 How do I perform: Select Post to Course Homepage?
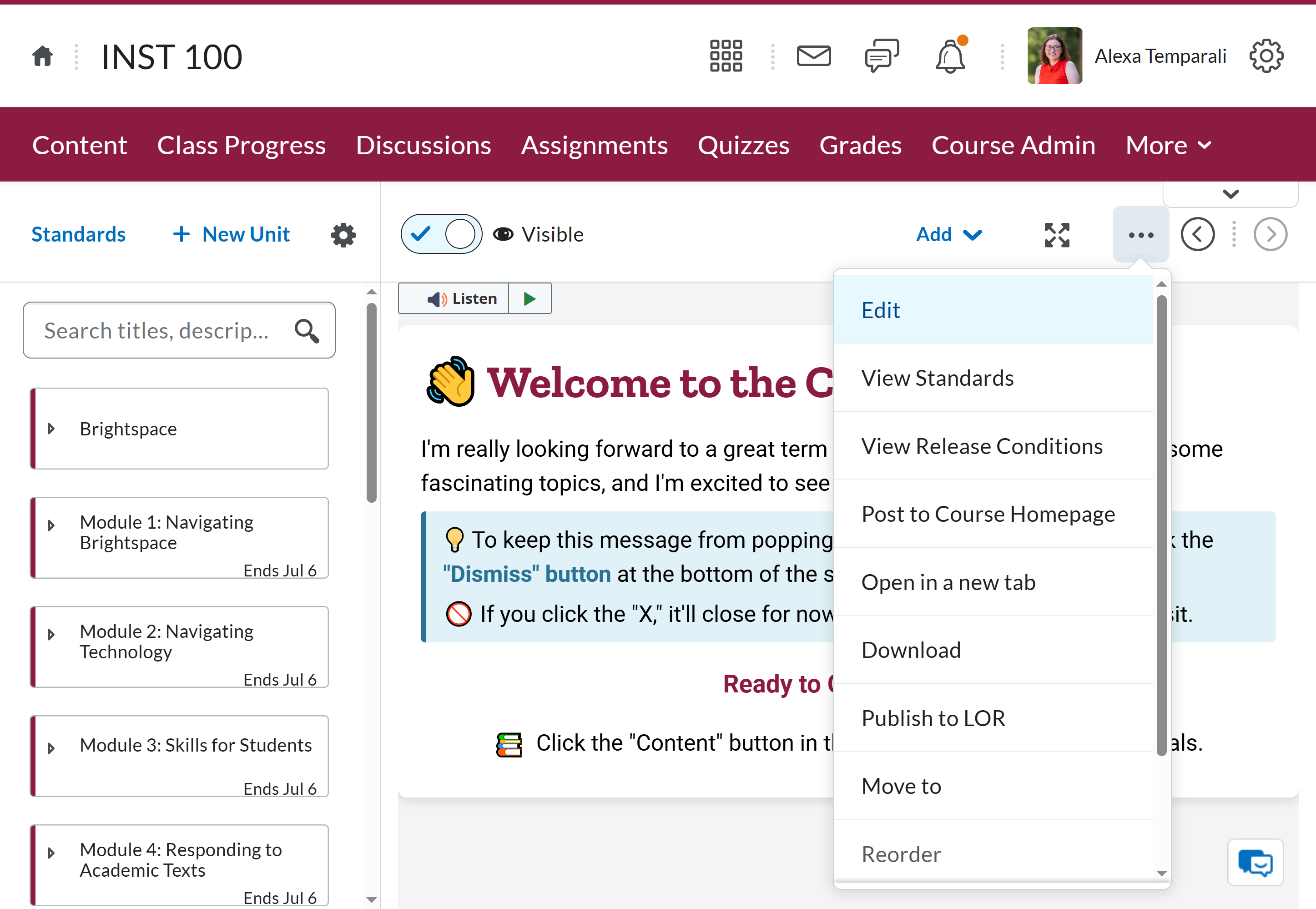pyautogui.click(x=993, y=514)
